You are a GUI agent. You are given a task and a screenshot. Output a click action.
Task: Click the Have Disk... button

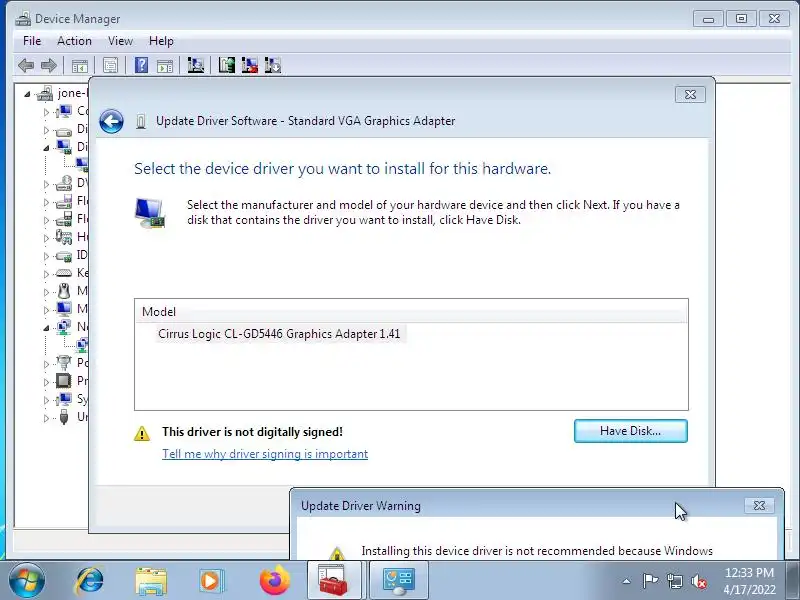(x=631, y=431)
